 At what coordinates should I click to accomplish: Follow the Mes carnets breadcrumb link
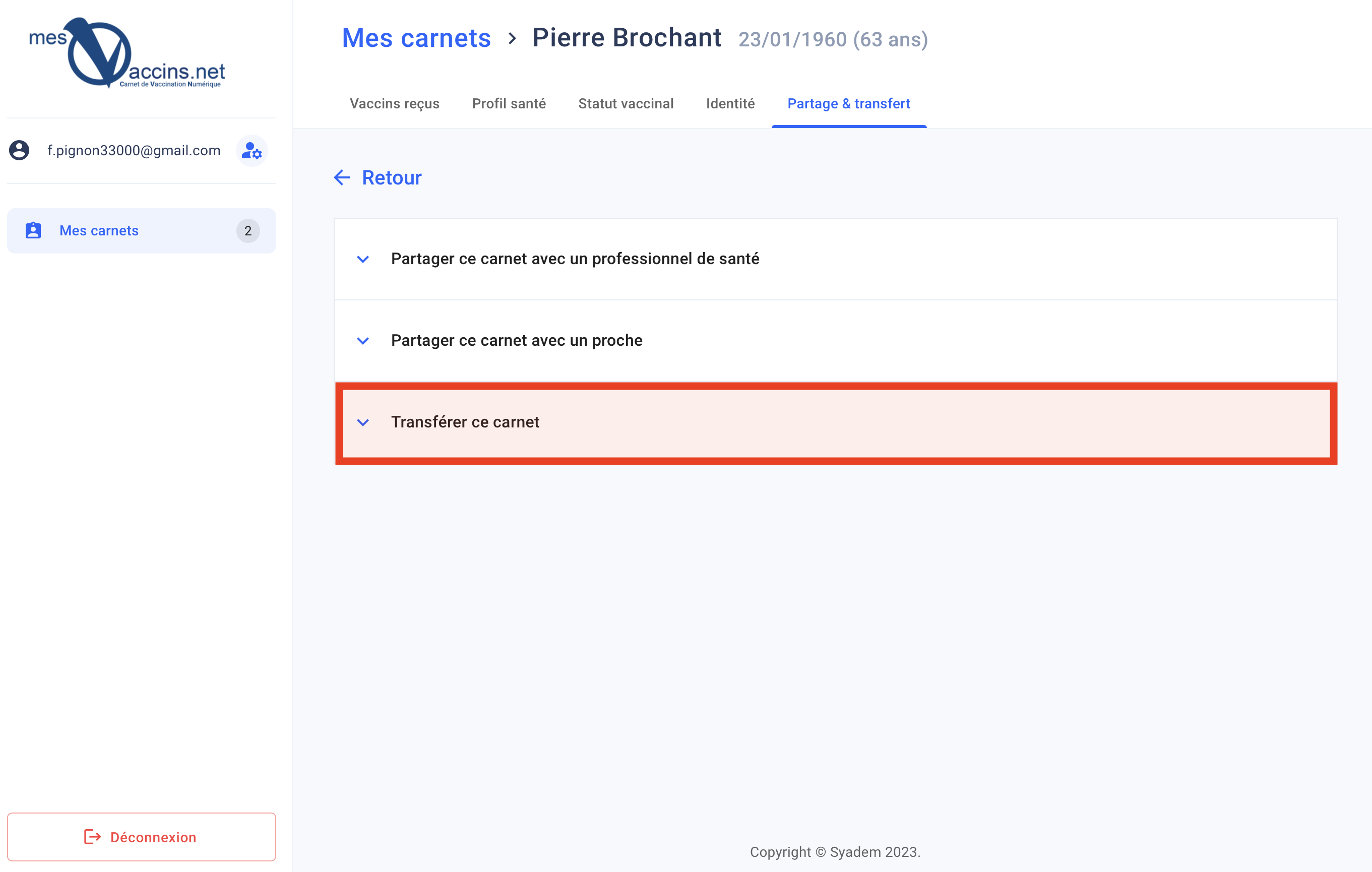click(416, 38)
